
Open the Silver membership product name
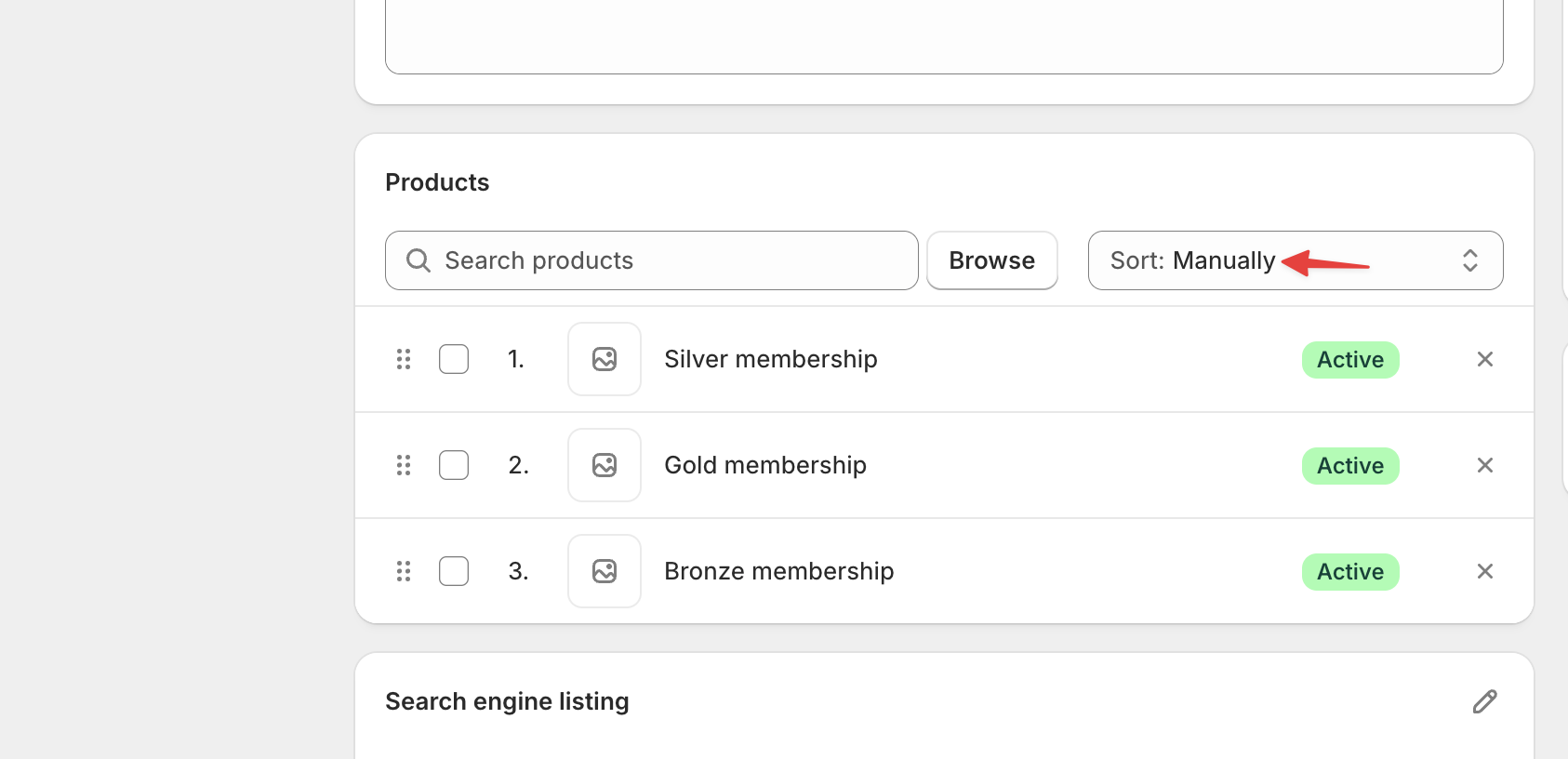pos(770,359)
